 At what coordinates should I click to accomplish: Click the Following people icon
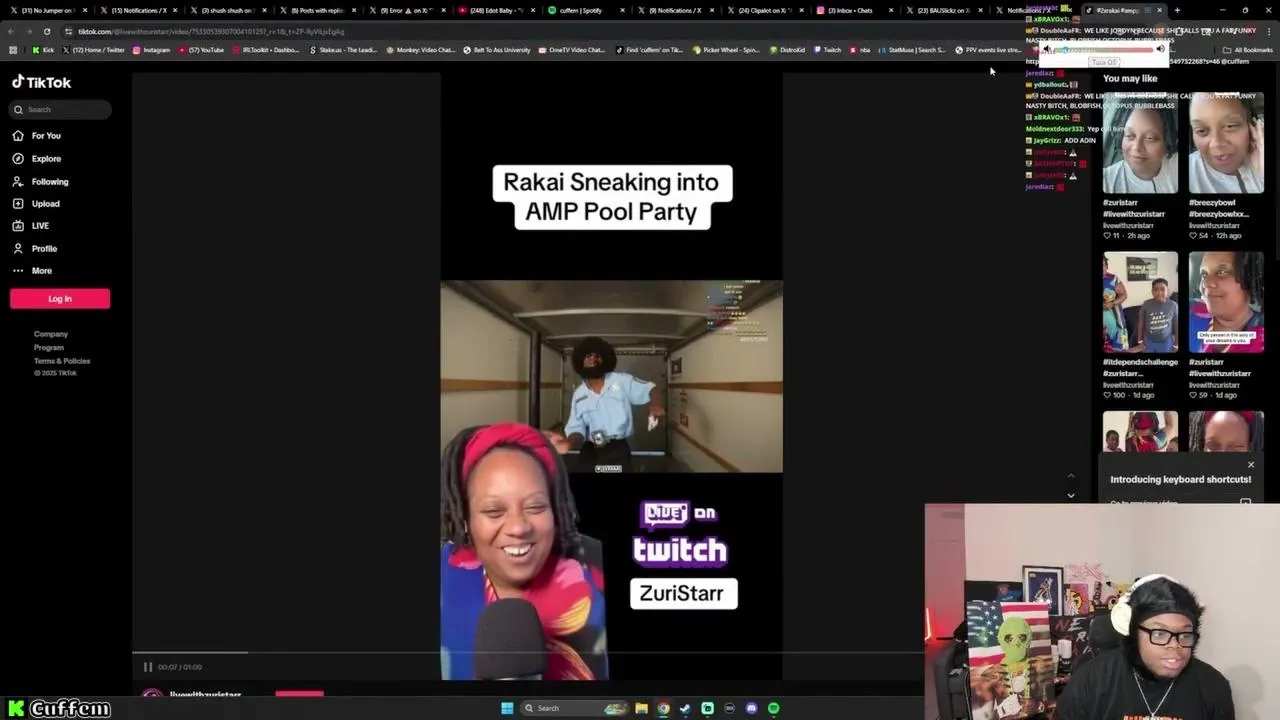[18, 181]
